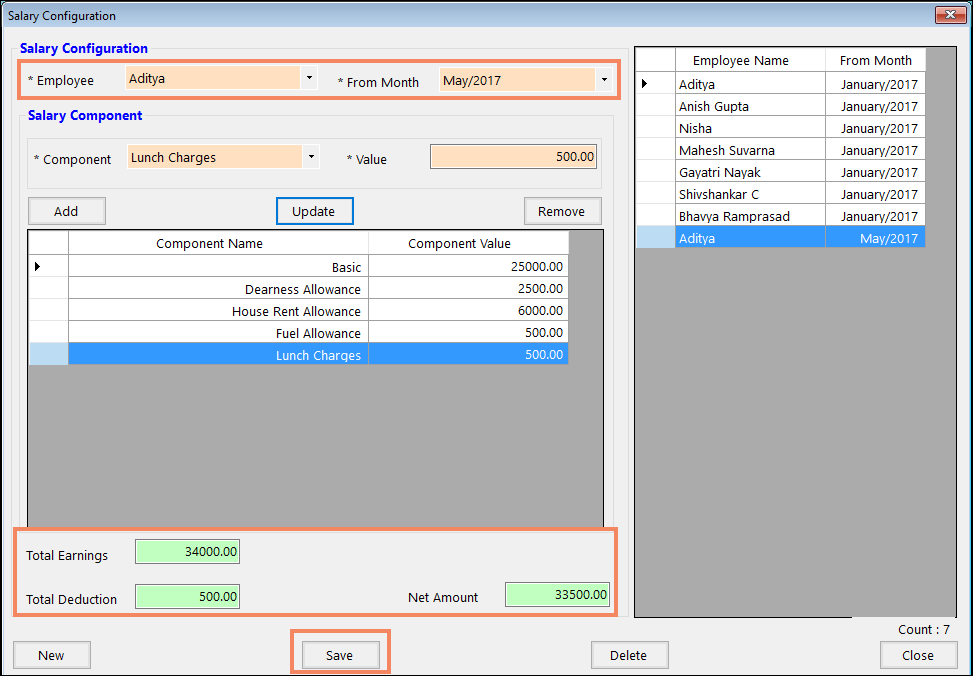
Task: Select Aditya with May/2017 entry
Action: pyautogui.click(x=781, y=238)
